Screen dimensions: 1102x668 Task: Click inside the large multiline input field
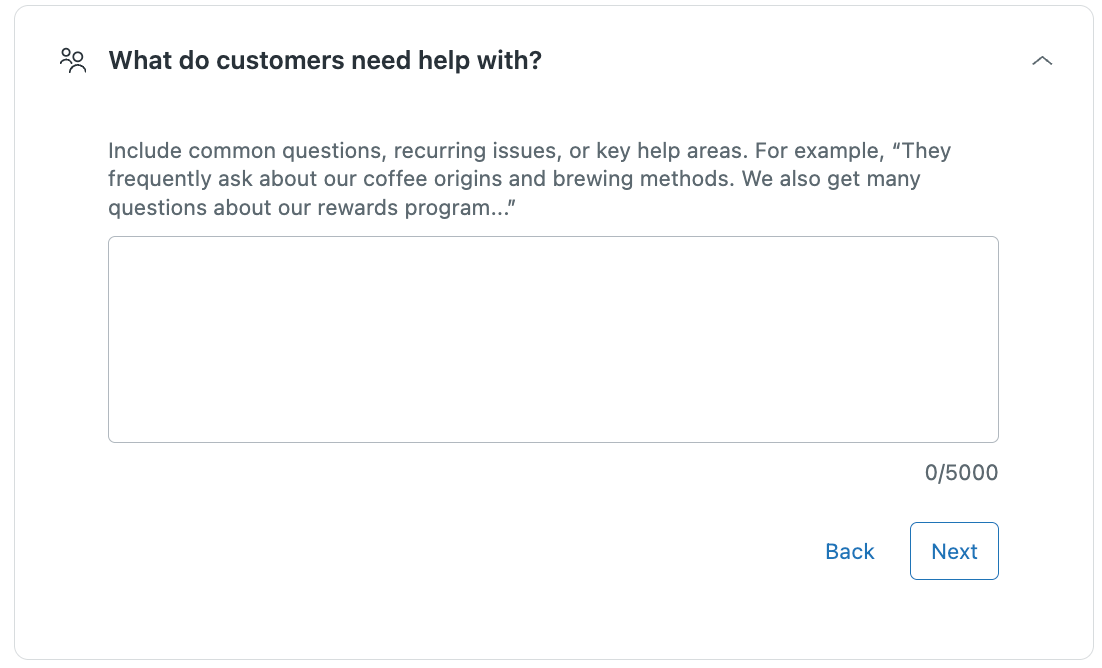click(x=553, y=339)
